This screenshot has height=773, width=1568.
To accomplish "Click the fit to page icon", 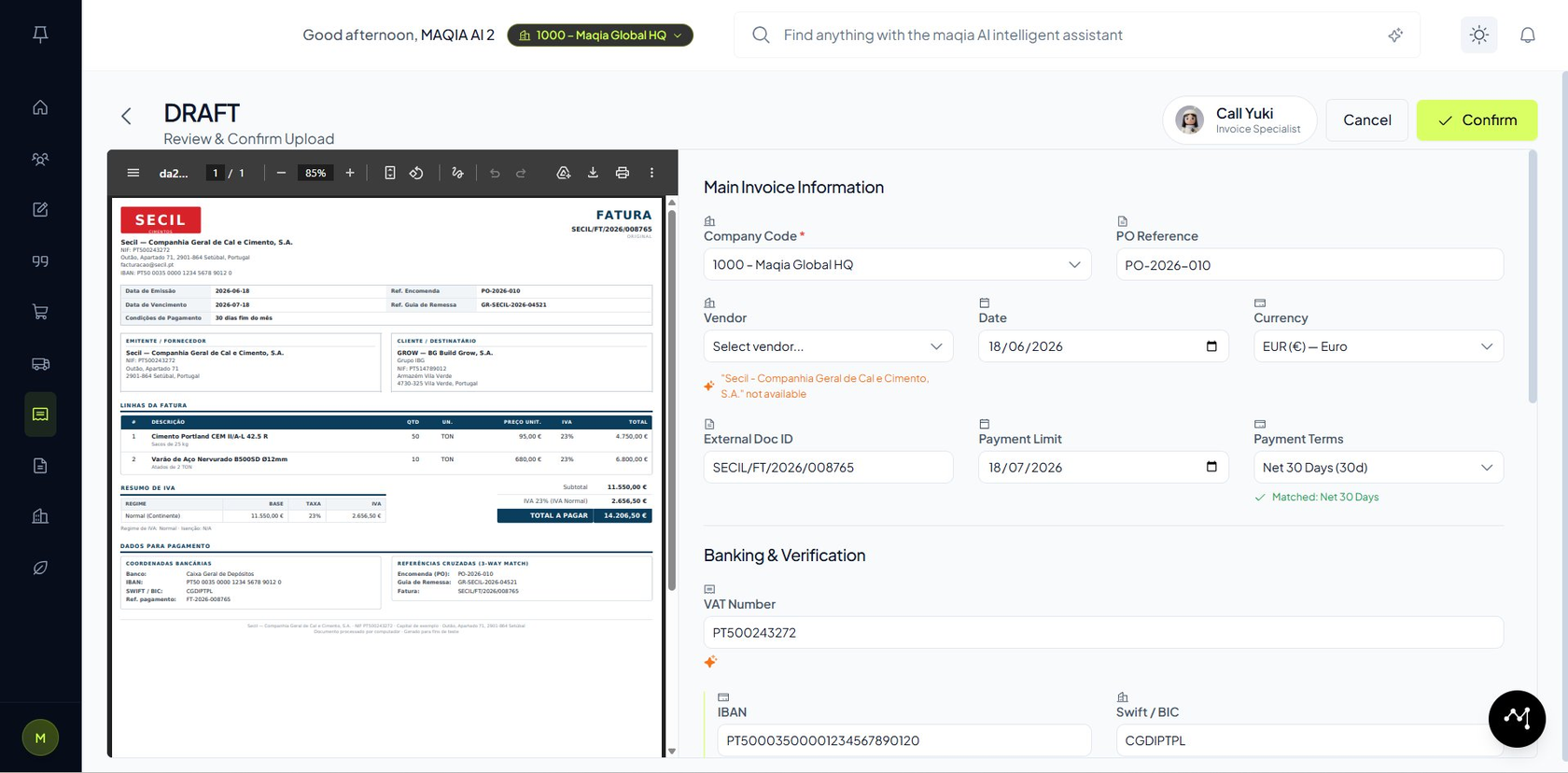I will [390, 173].
